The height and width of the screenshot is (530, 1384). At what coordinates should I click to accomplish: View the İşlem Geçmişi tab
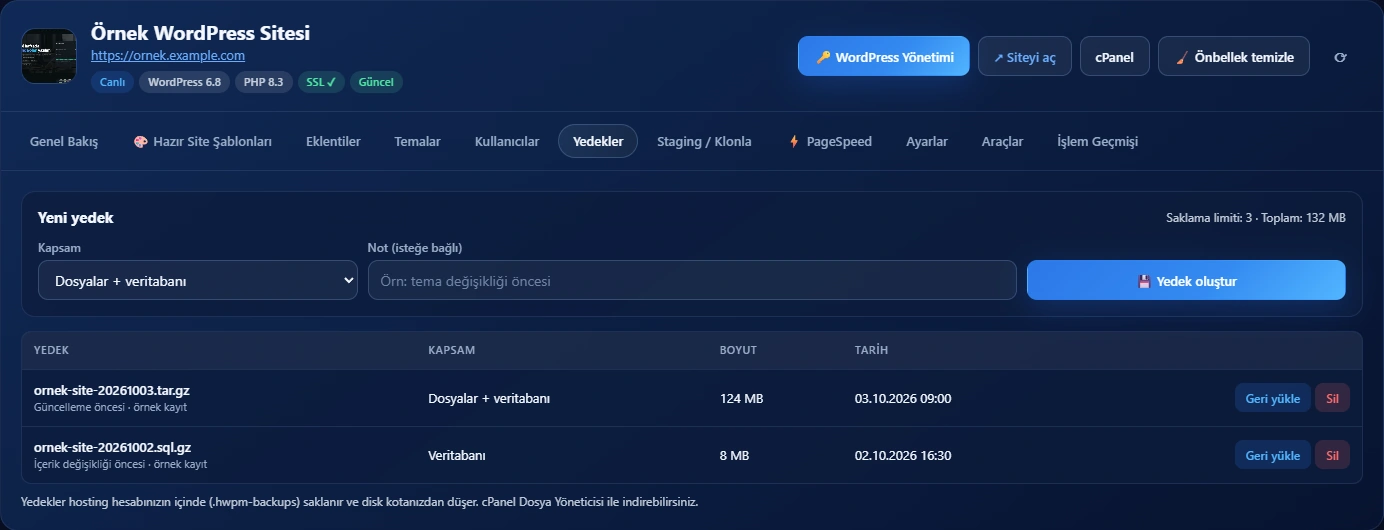point(1097,142)
